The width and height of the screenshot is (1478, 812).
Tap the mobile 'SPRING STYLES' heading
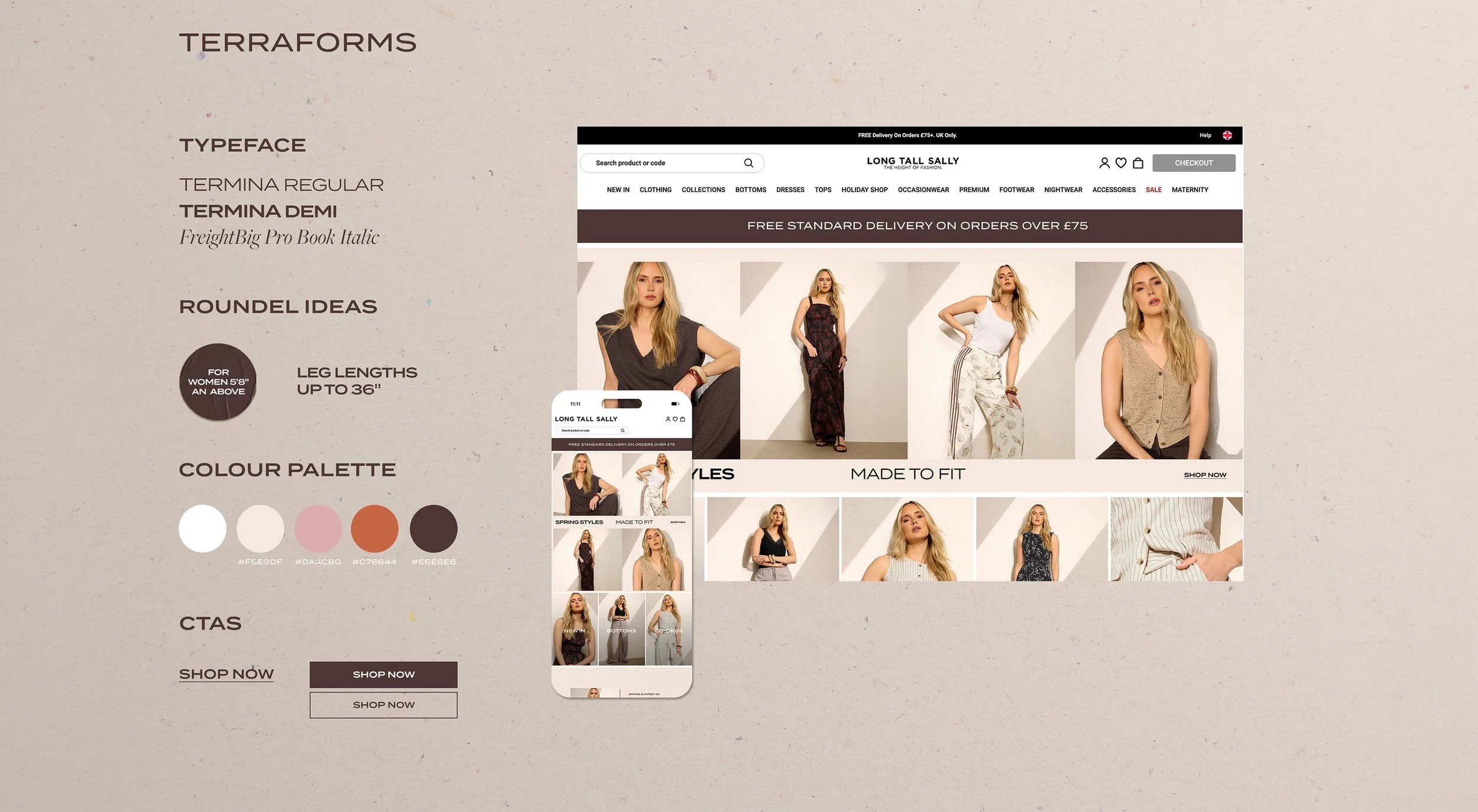point(579,522)
